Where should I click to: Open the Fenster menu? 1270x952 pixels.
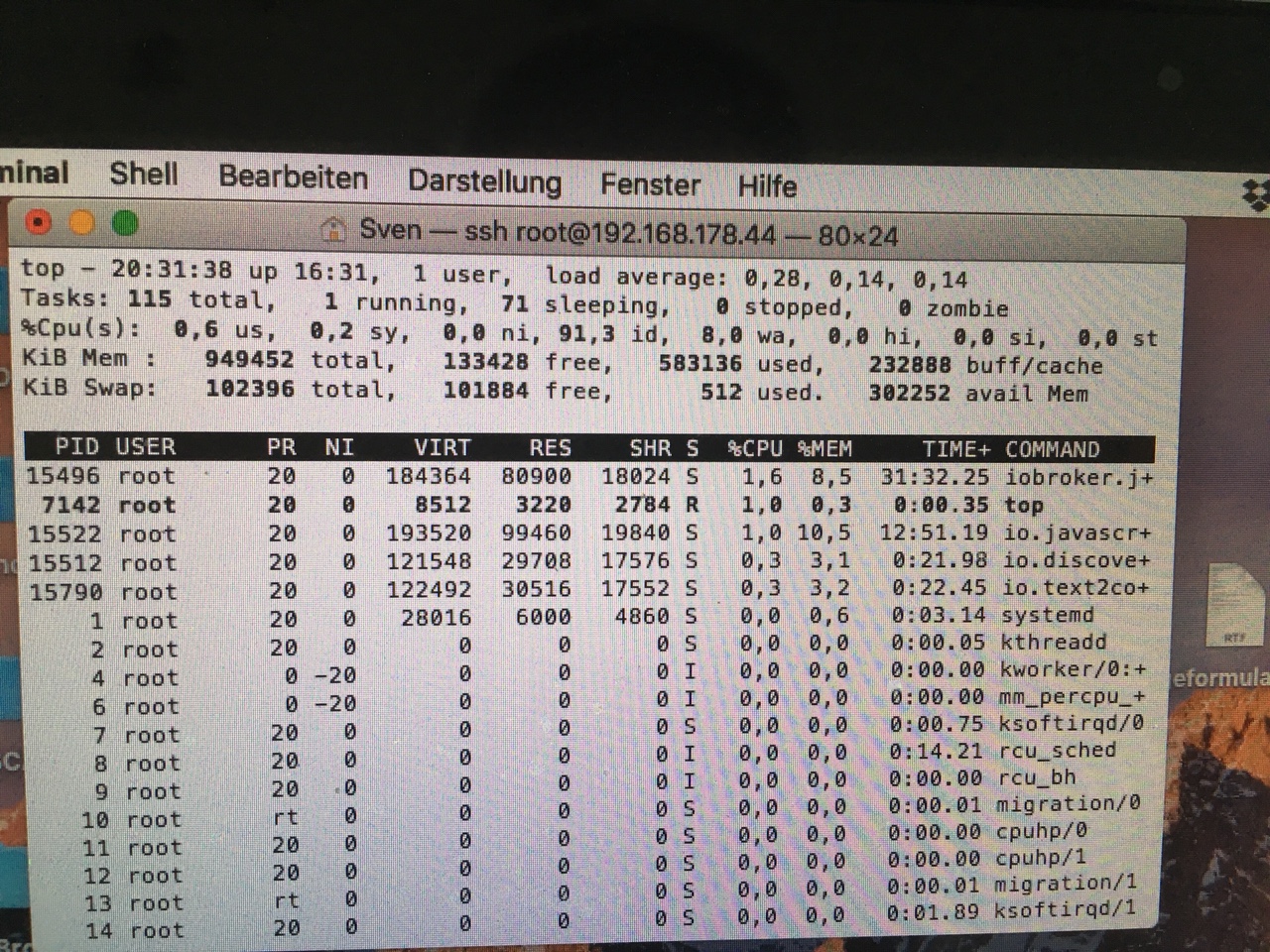click(x=650, y=184)
